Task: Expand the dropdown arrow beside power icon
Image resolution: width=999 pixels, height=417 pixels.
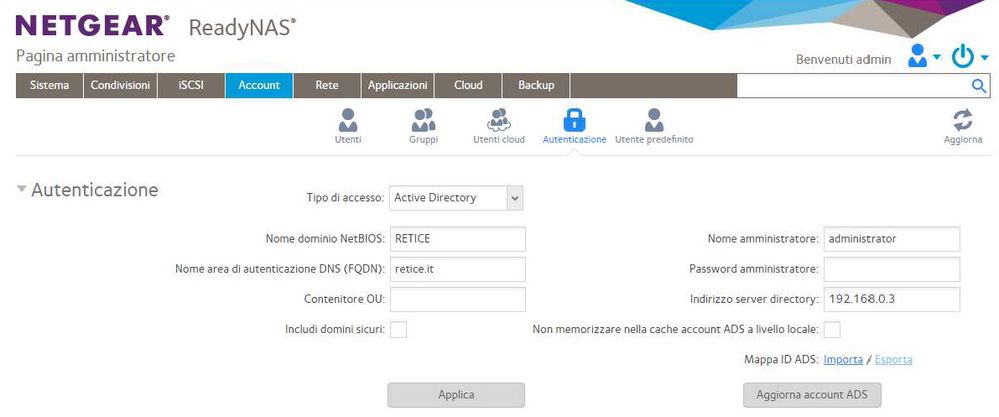Action: (x=984, y=57)
